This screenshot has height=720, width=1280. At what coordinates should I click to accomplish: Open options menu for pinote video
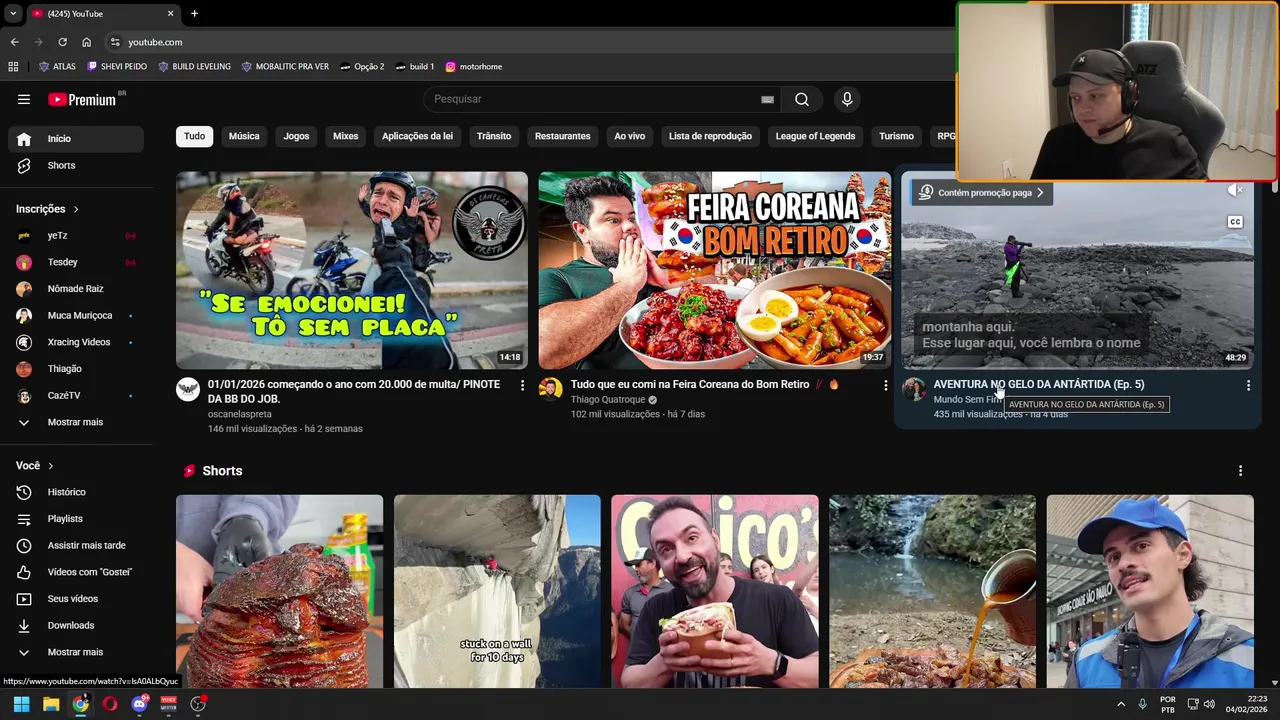pyautogui.click(x=522, y=385)
